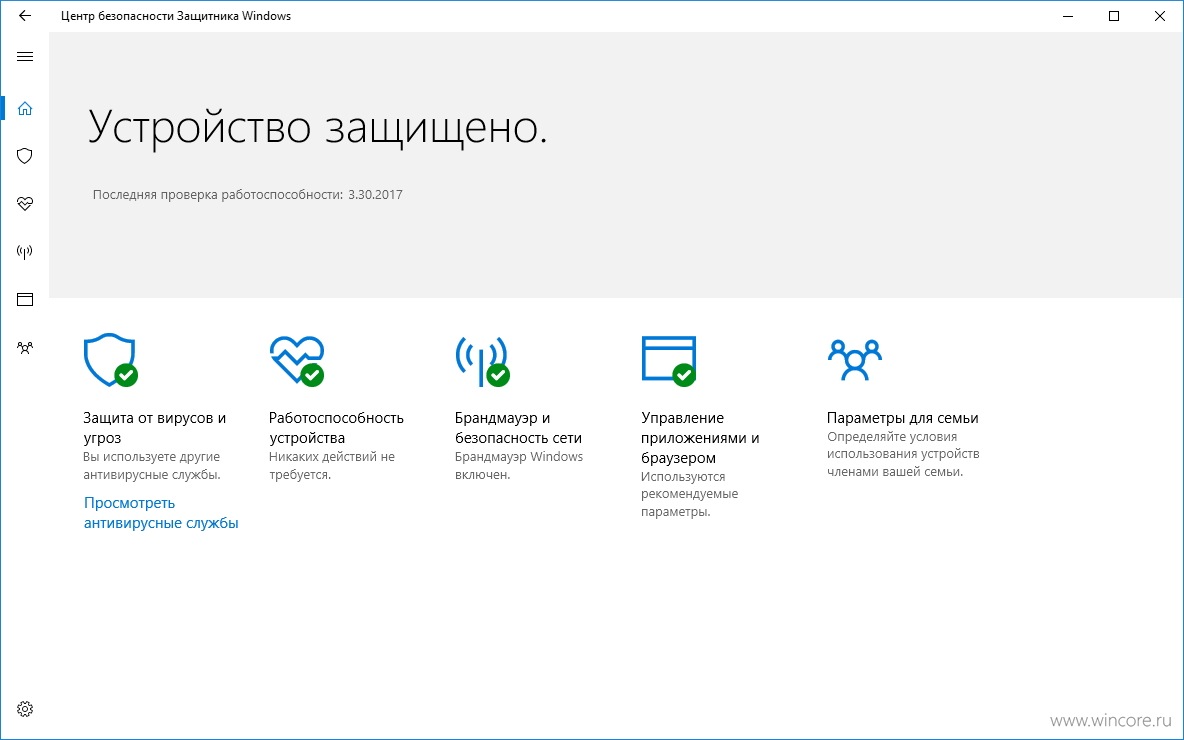Click the large heart device health tile icon

click(x=297, y=360)
